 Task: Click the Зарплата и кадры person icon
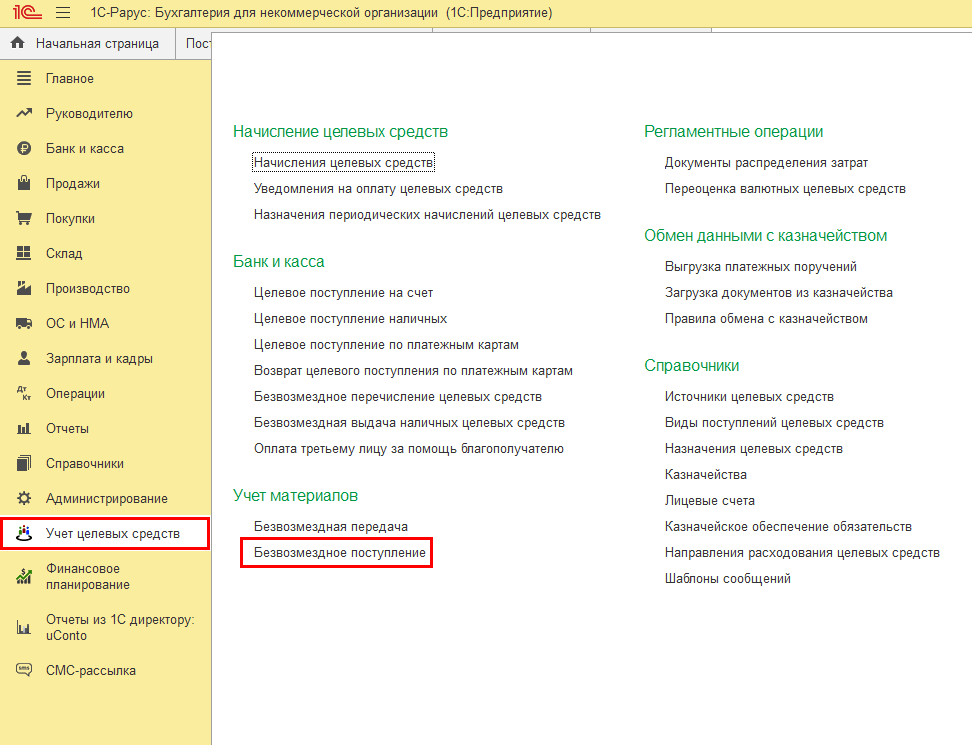(x=25, y=359)
